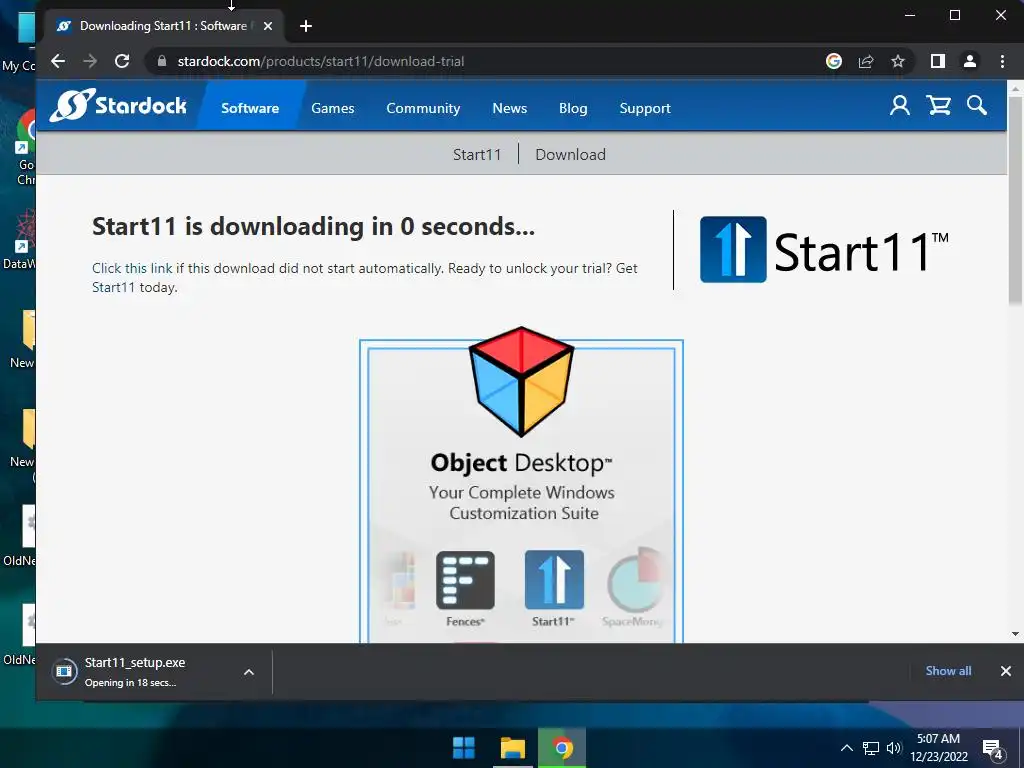Share this page icon in address bar
This screenshot has width=1024, height=768.
tap(866, 61)
